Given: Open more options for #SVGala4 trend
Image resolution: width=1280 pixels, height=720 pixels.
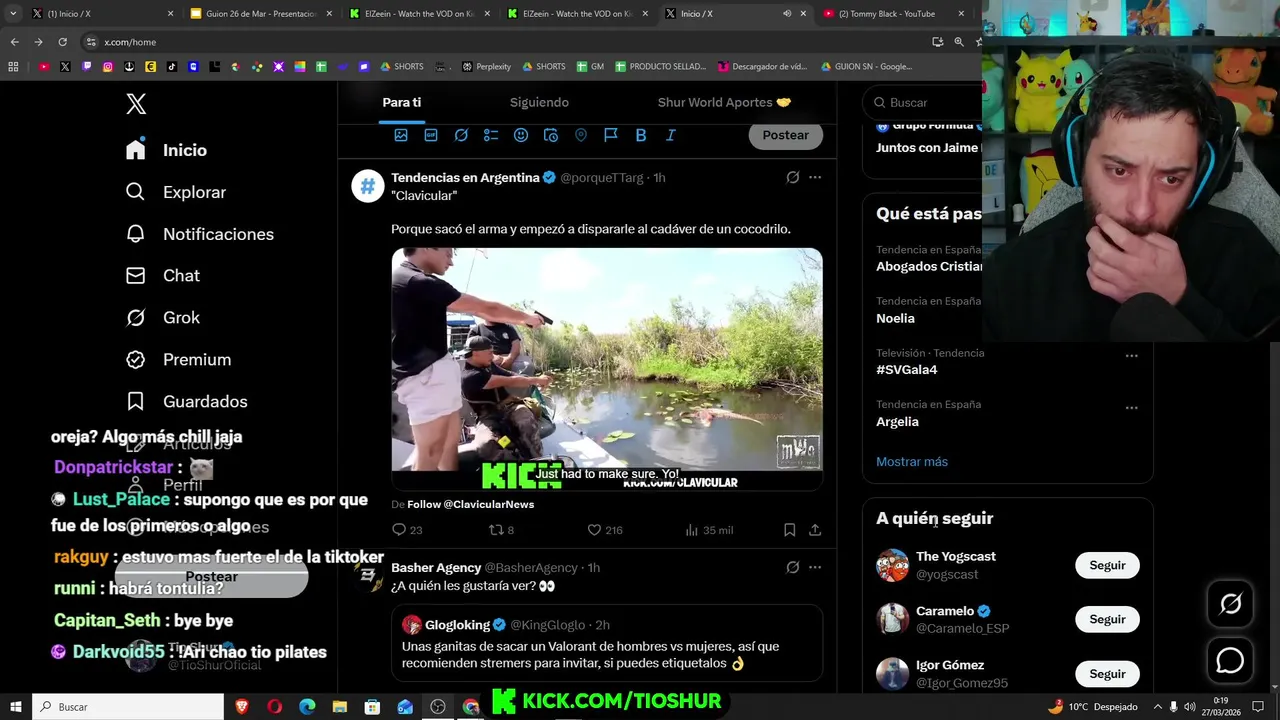Looking at the screenshot, I should pyautogui.click(x=1132, y=356).
